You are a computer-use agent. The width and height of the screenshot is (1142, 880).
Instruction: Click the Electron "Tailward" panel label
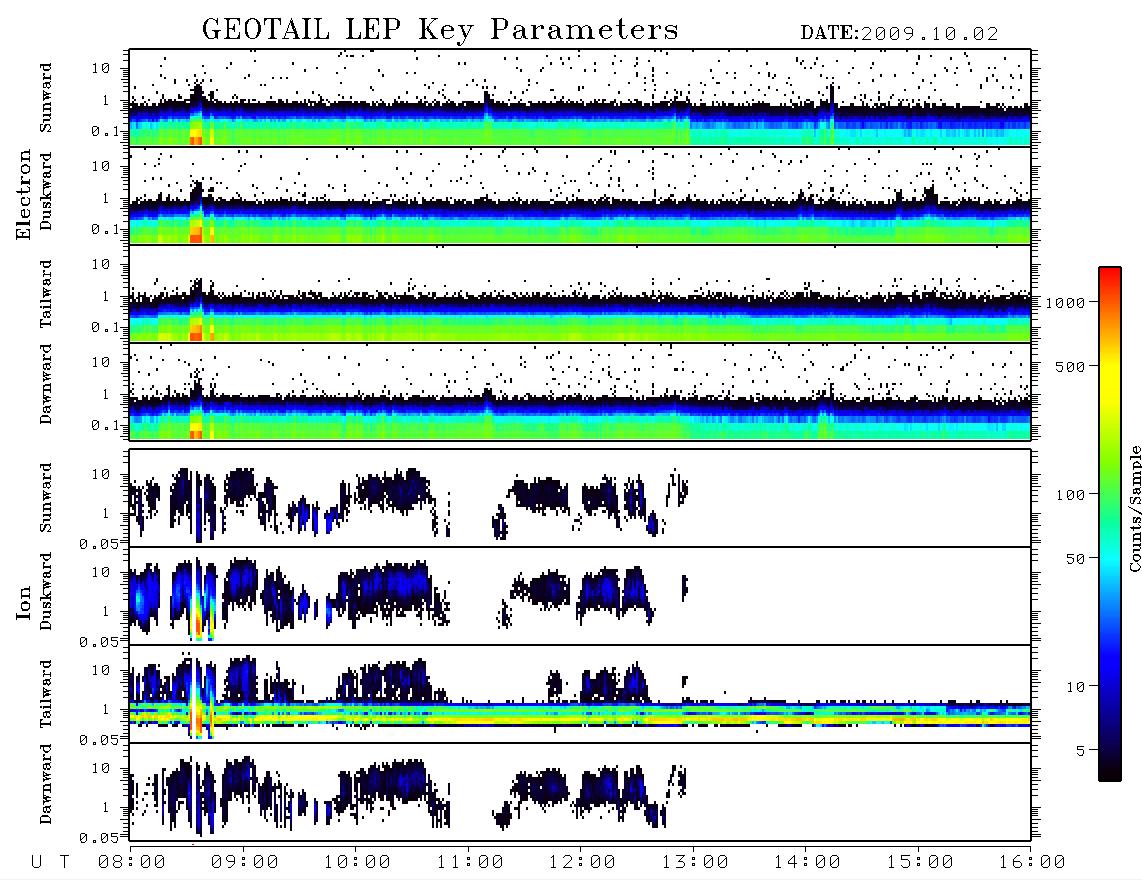click(46, 294)
